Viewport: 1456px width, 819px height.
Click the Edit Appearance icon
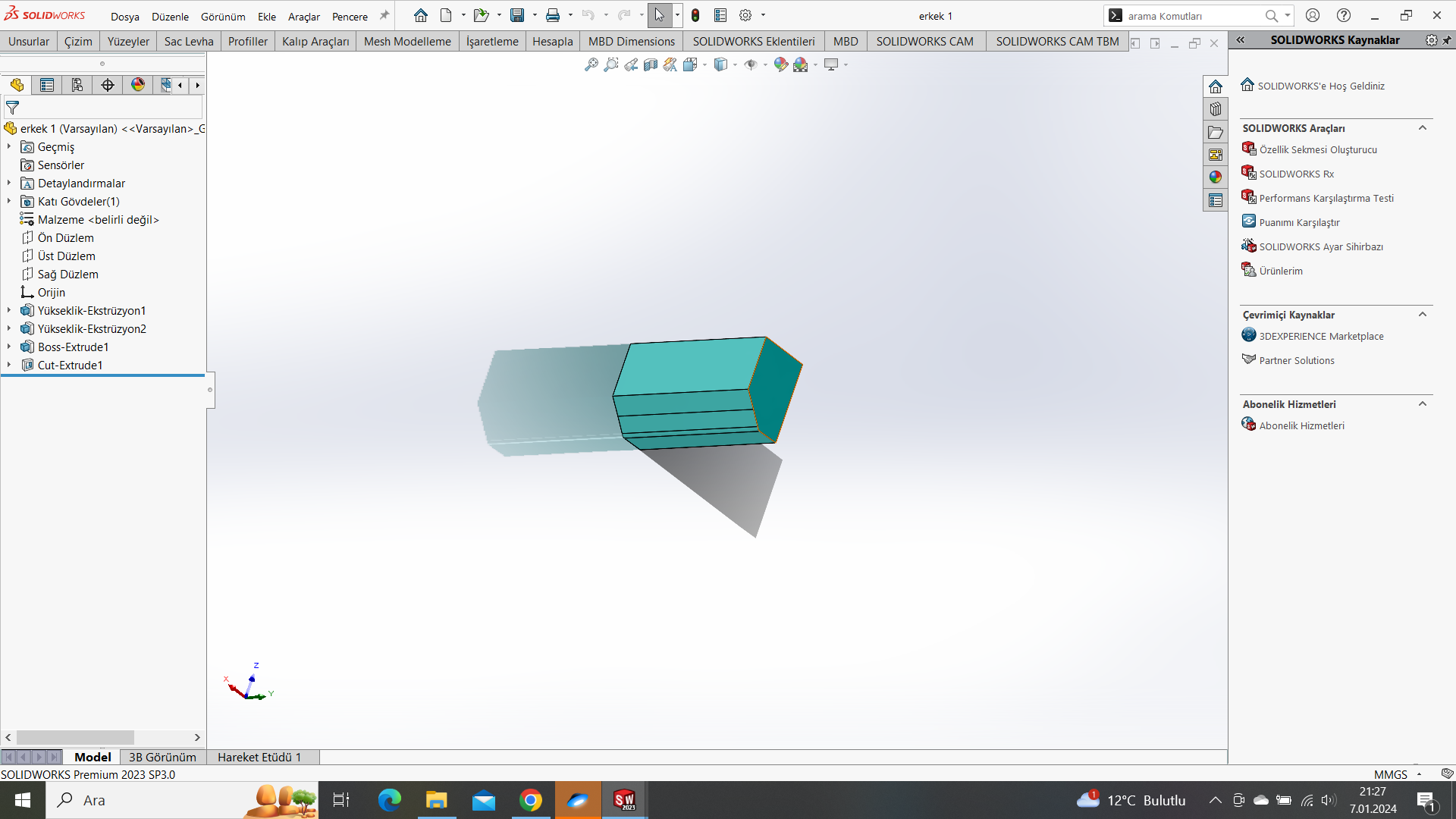point(780,65)
